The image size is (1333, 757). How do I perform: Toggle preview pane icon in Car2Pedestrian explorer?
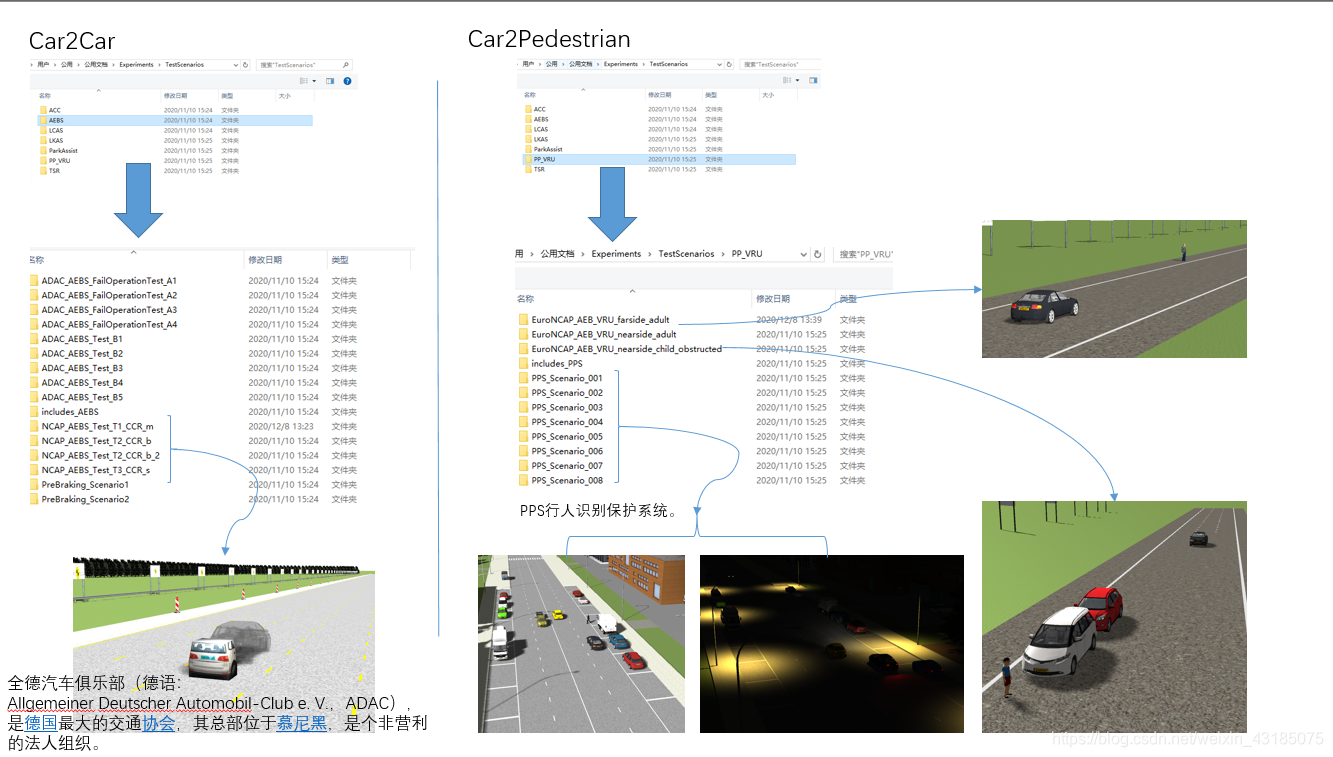point(813,80)
